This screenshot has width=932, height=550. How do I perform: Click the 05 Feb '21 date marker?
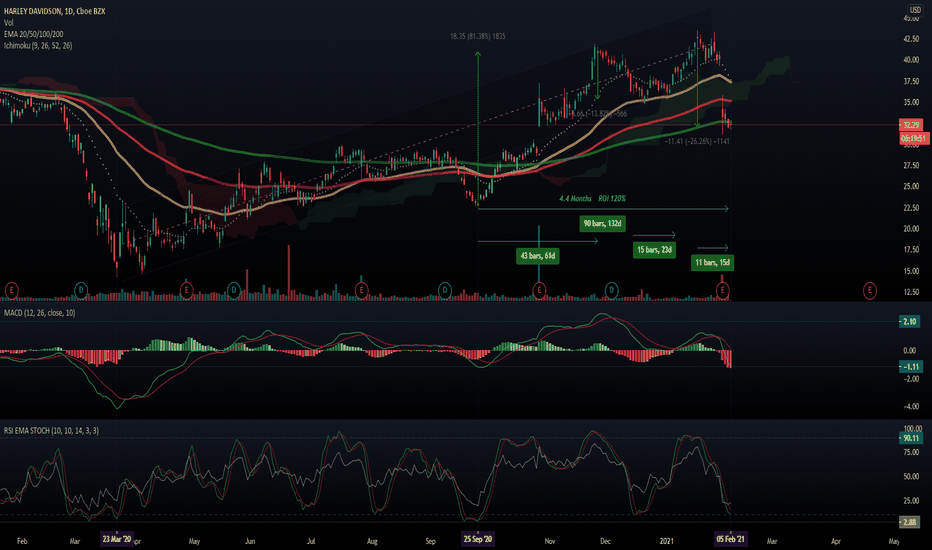(x=731, y=539)
